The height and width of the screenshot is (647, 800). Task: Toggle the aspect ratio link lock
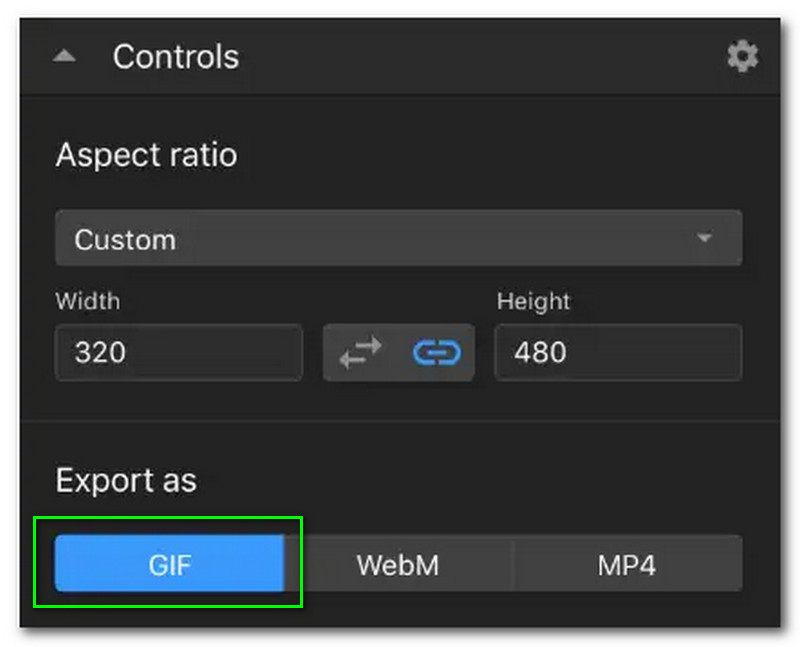point(436,352)
